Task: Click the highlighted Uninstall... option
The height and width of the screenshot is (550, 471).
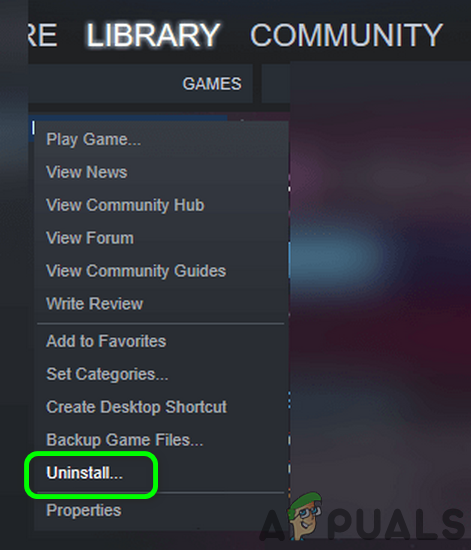Action: (85, 473)
